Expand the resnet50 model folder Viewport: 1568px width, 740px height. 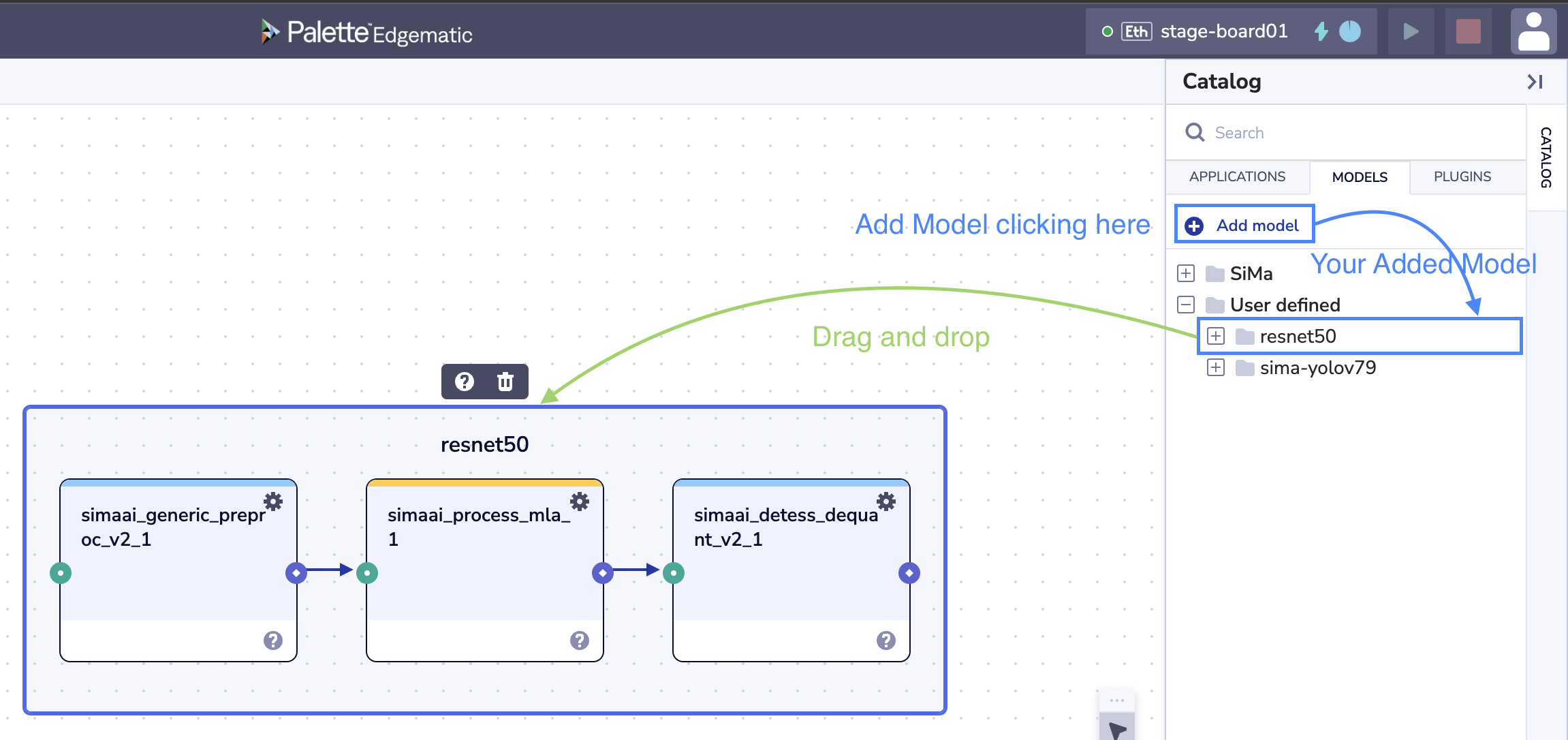point(1216,336)
